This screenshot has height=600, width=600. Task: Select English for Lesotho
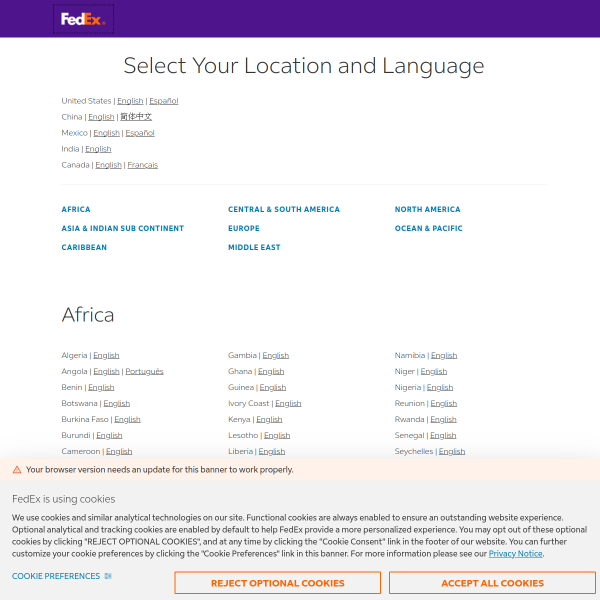pos(277,436)
